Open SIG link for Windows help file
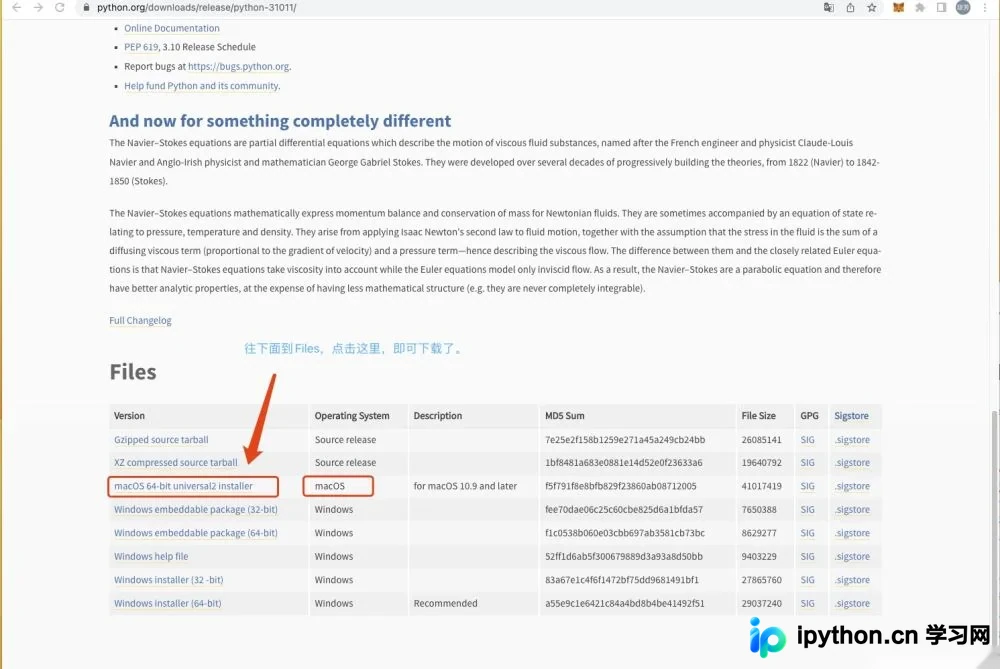The height and width of the screenshot is (669, 1000). pos(807,556)
